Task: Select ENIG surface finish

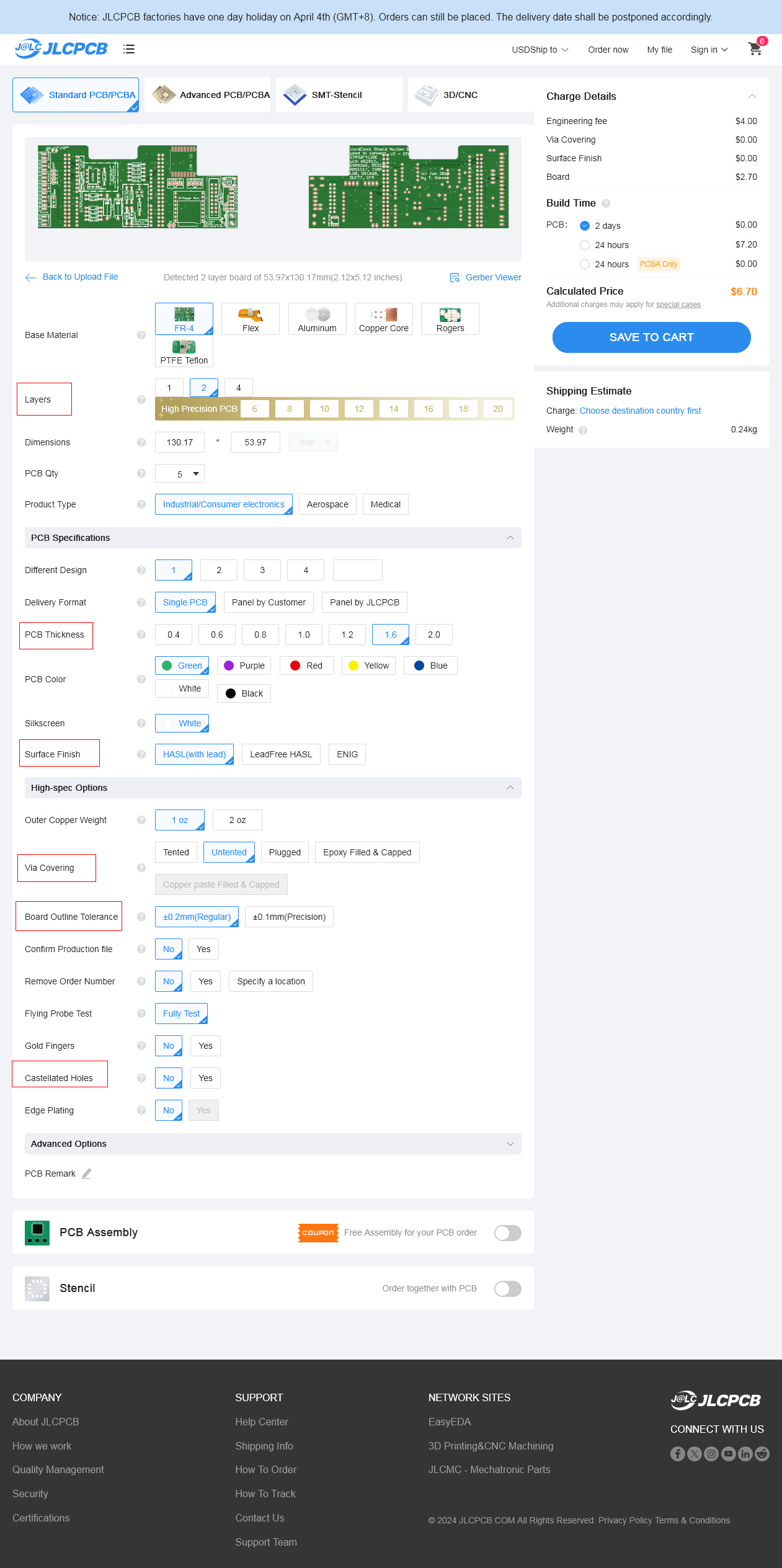Action: coord(347,754)
